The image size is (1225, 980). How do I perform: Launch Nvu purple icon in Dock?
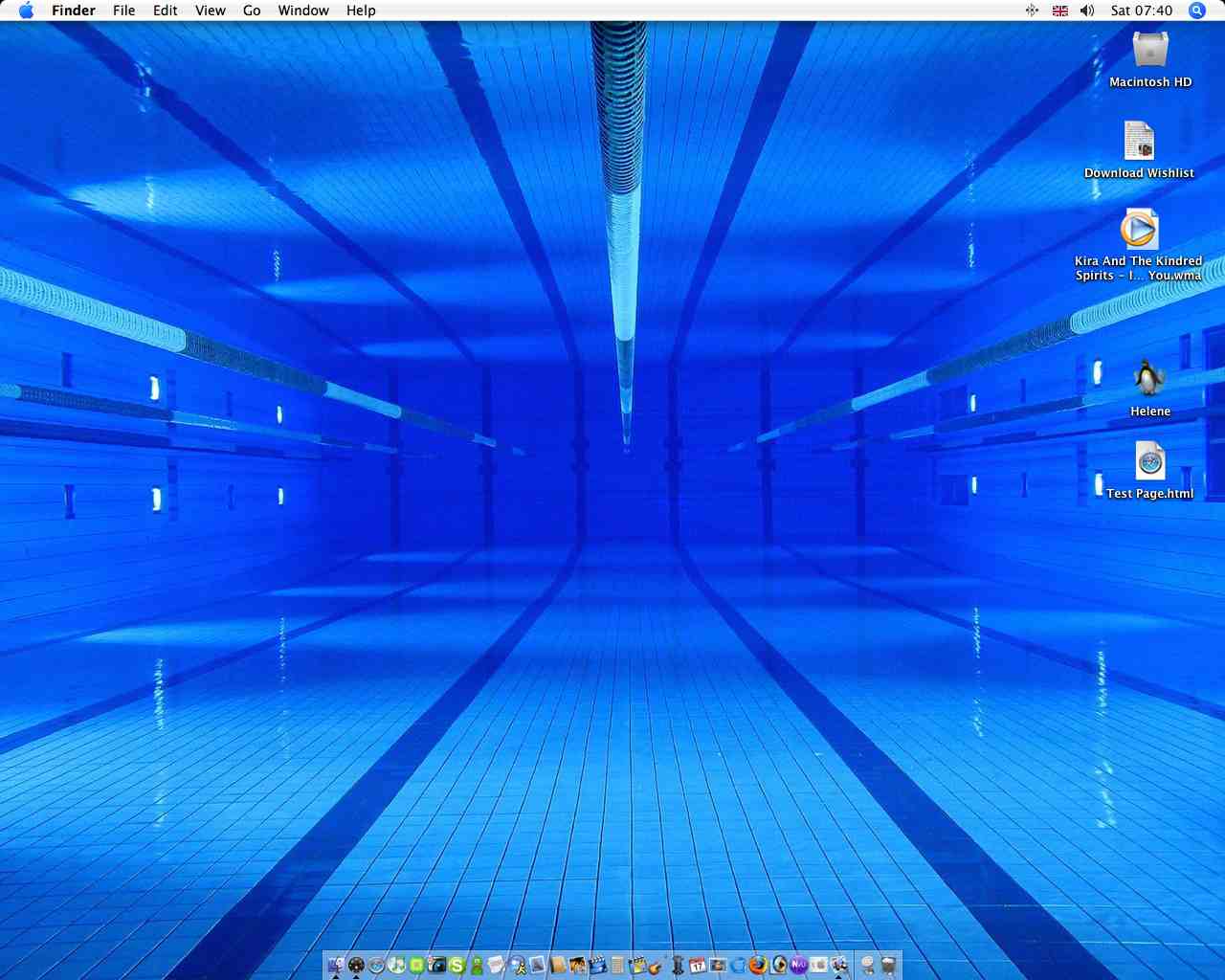798,965
